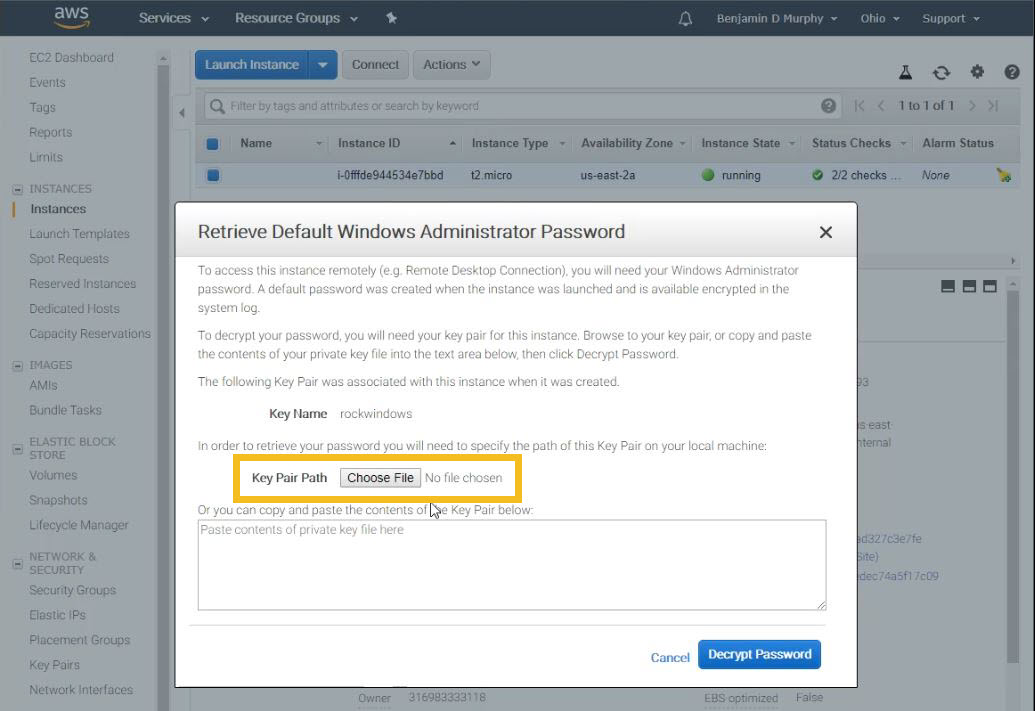Open Events in sidebar
This screenshot has width=1035, height=711.
47,83
